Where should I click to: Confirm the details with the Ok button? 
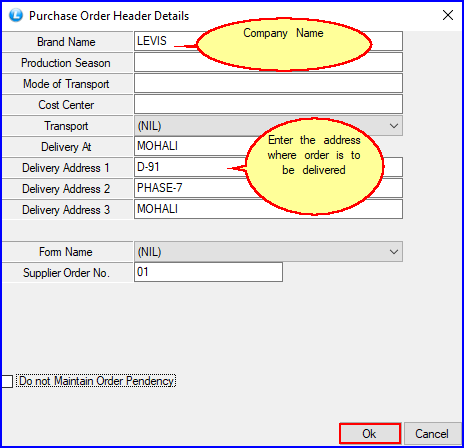369,434
